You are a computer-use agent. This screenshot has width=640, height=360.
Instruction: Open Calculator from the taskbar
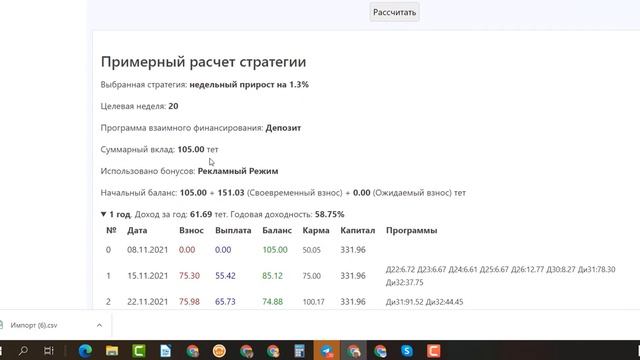300,351
